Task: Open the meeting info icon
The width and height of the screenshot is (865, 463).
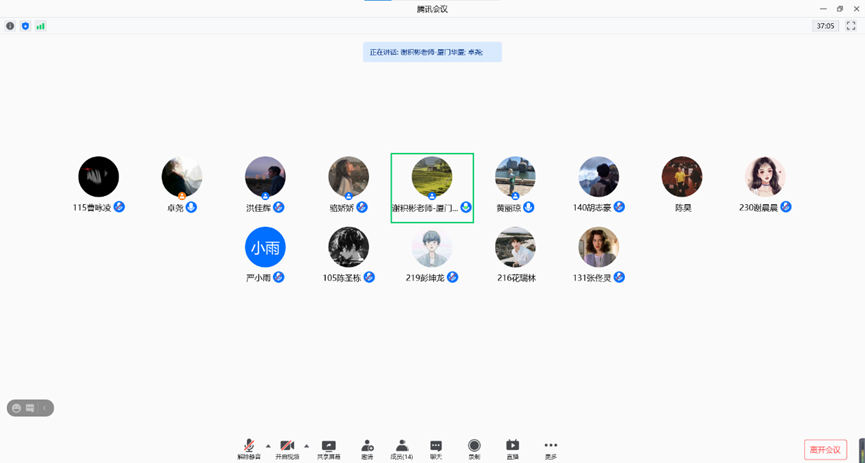Action: (10, 26)
